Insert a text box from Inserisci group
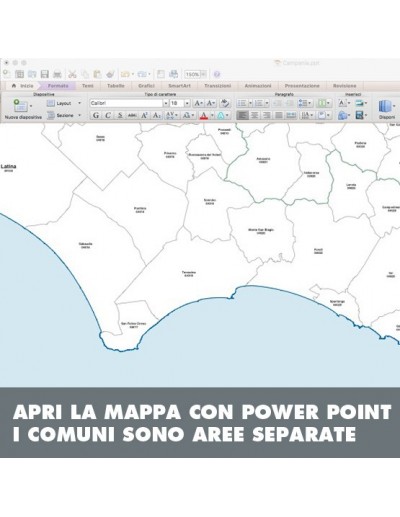Viewport: 400px width, 517px height. pos(342,103)
